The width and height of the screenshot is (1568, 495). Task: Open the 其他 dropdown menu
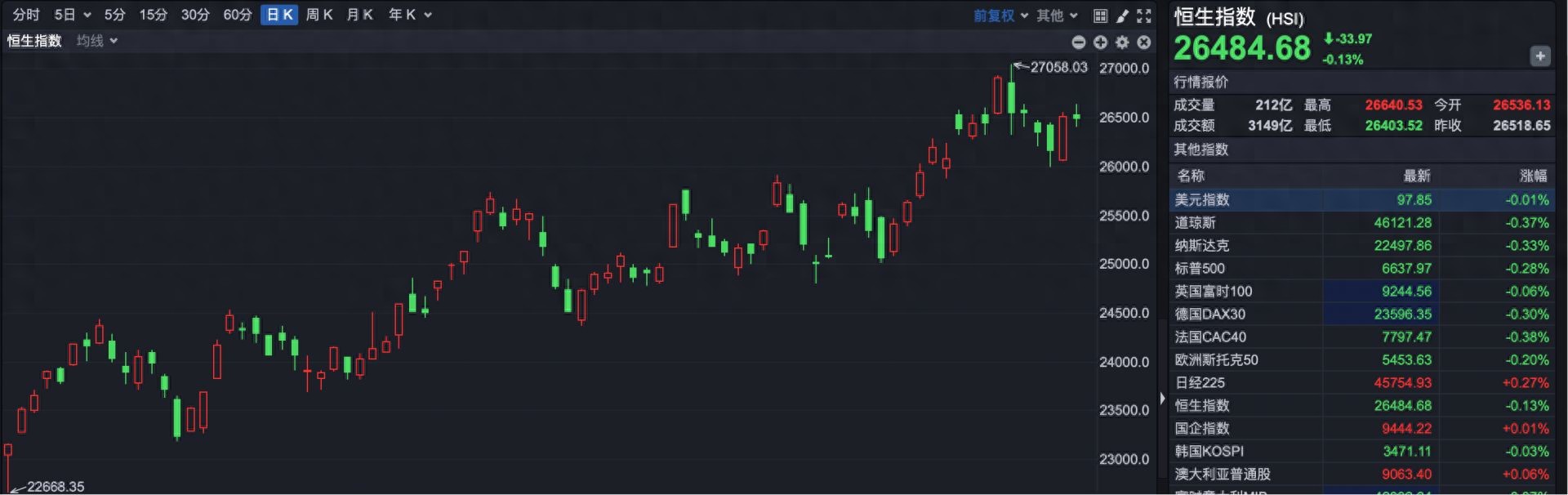pos(1057,16)
